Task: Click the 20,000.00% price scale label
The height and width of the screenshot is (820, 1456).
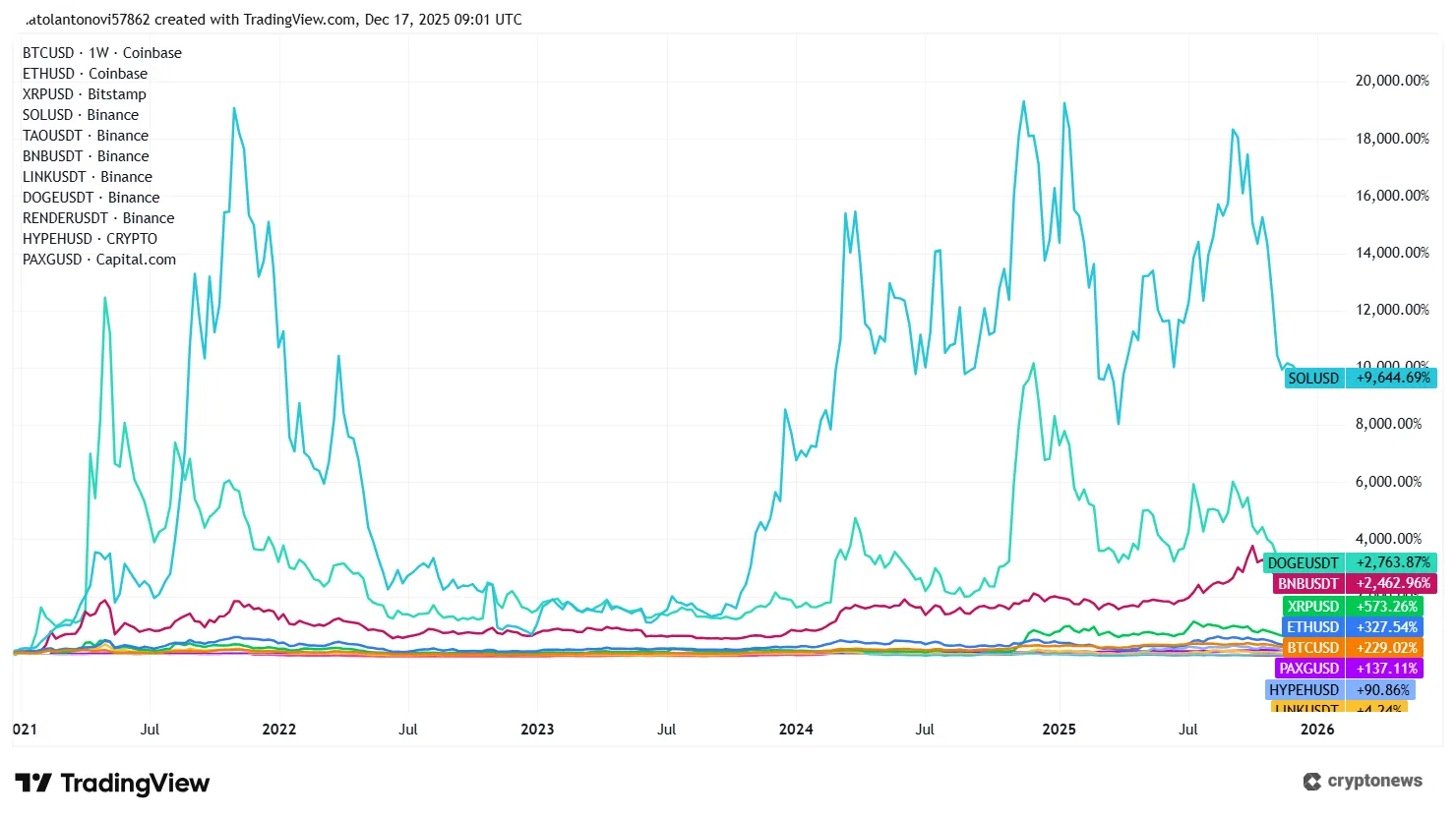Action: (1392, 81)
